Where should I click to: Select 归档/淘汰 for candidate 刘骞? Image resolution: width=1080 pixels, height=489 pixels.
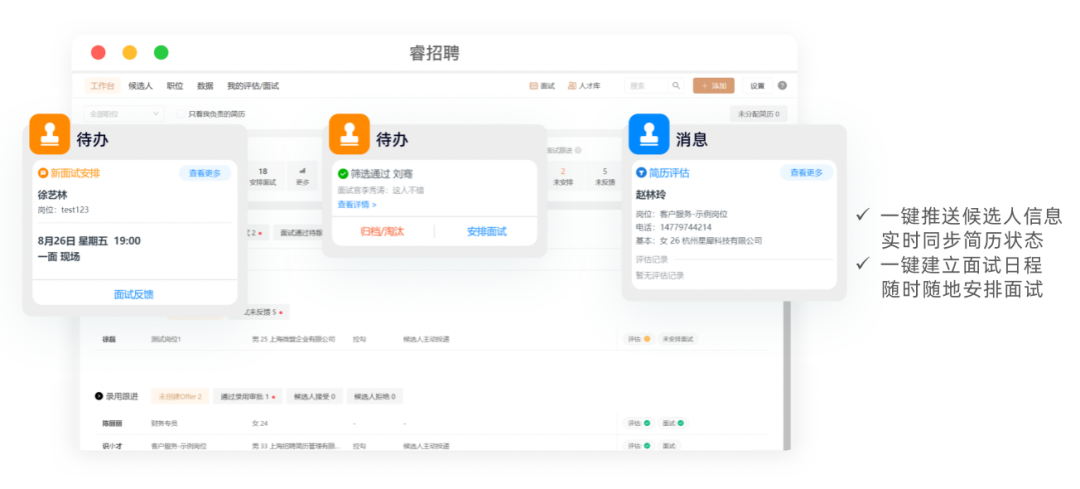382,231
